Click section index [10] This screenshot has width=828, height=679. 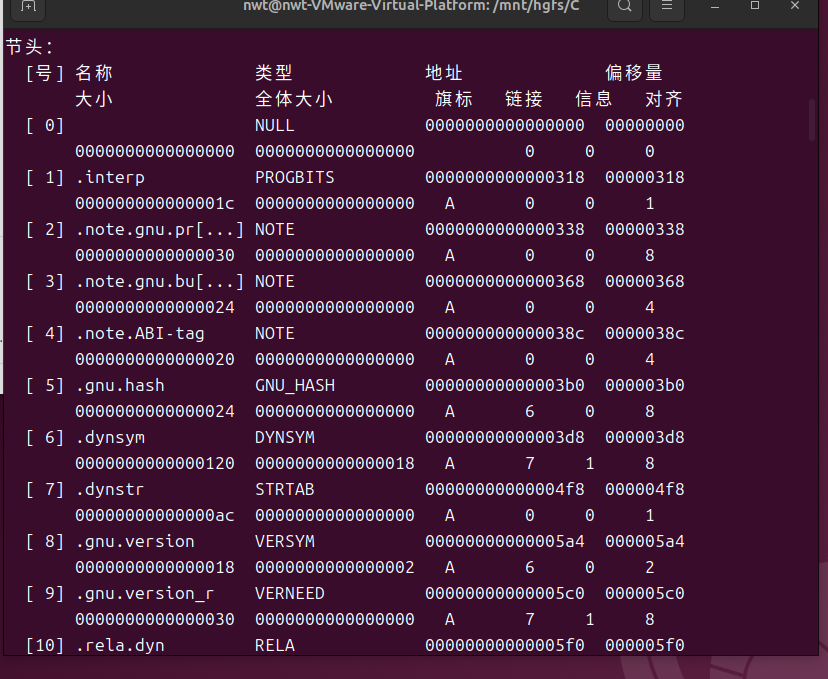45,646
